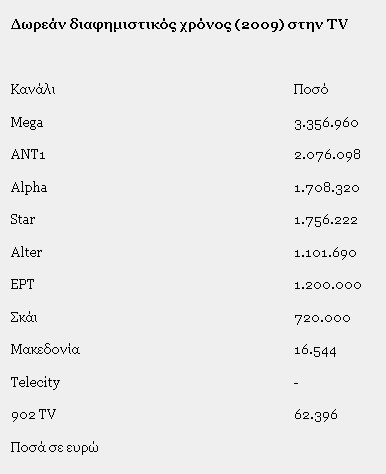Viewport: 386px width, 474px height.
Task: Select the Ποσό column header
Action: [311, 89]
